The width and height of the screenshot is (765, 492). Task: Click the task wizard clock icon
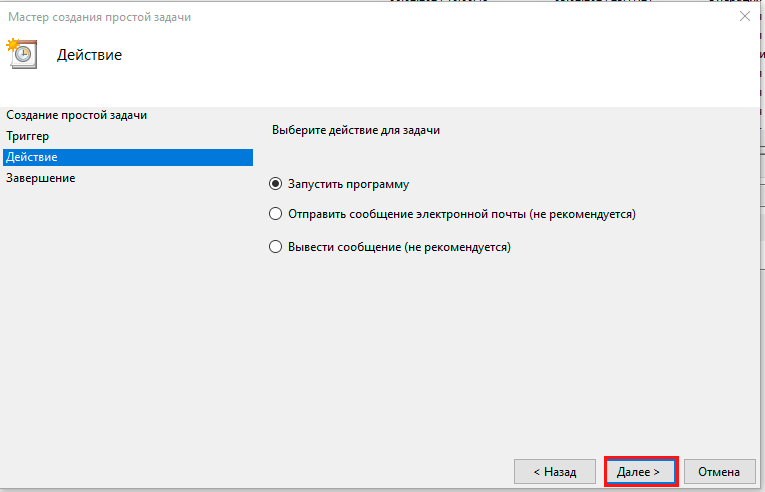click(21, 53)
